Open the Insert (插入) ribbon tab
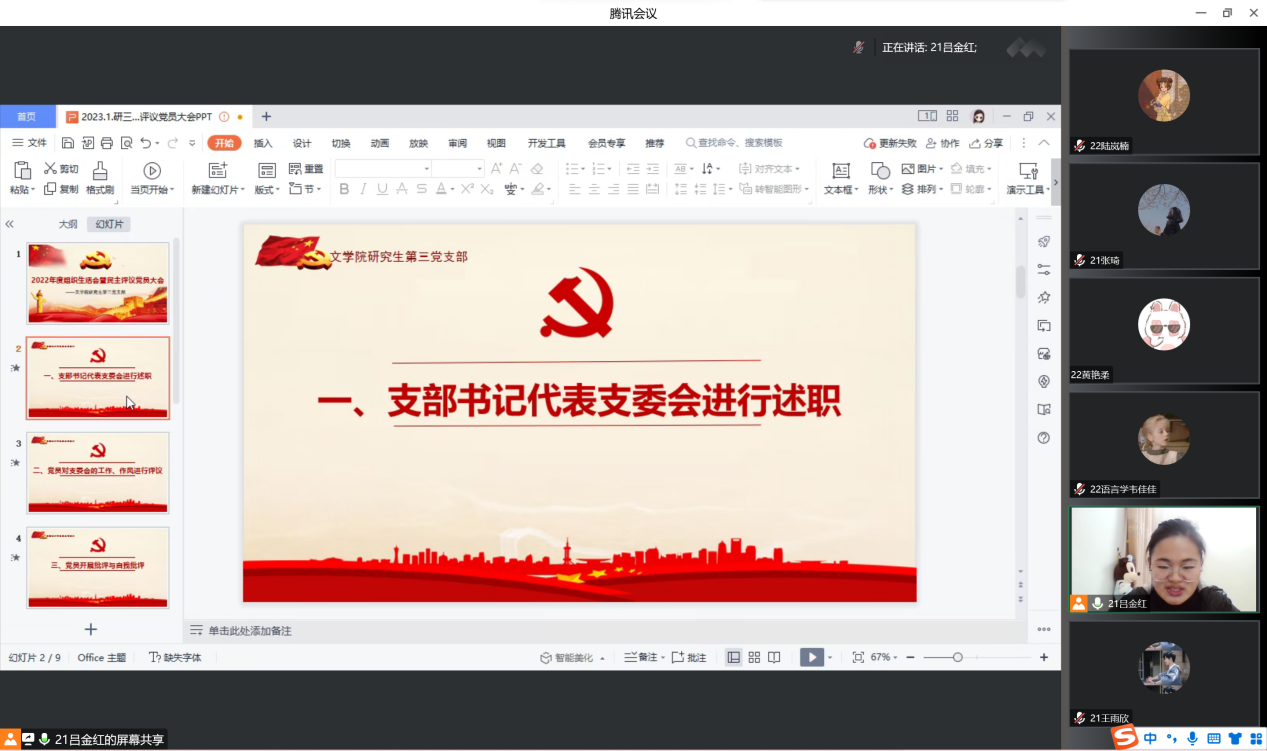The image size is (1267, 751). click(x=263, y=143)
